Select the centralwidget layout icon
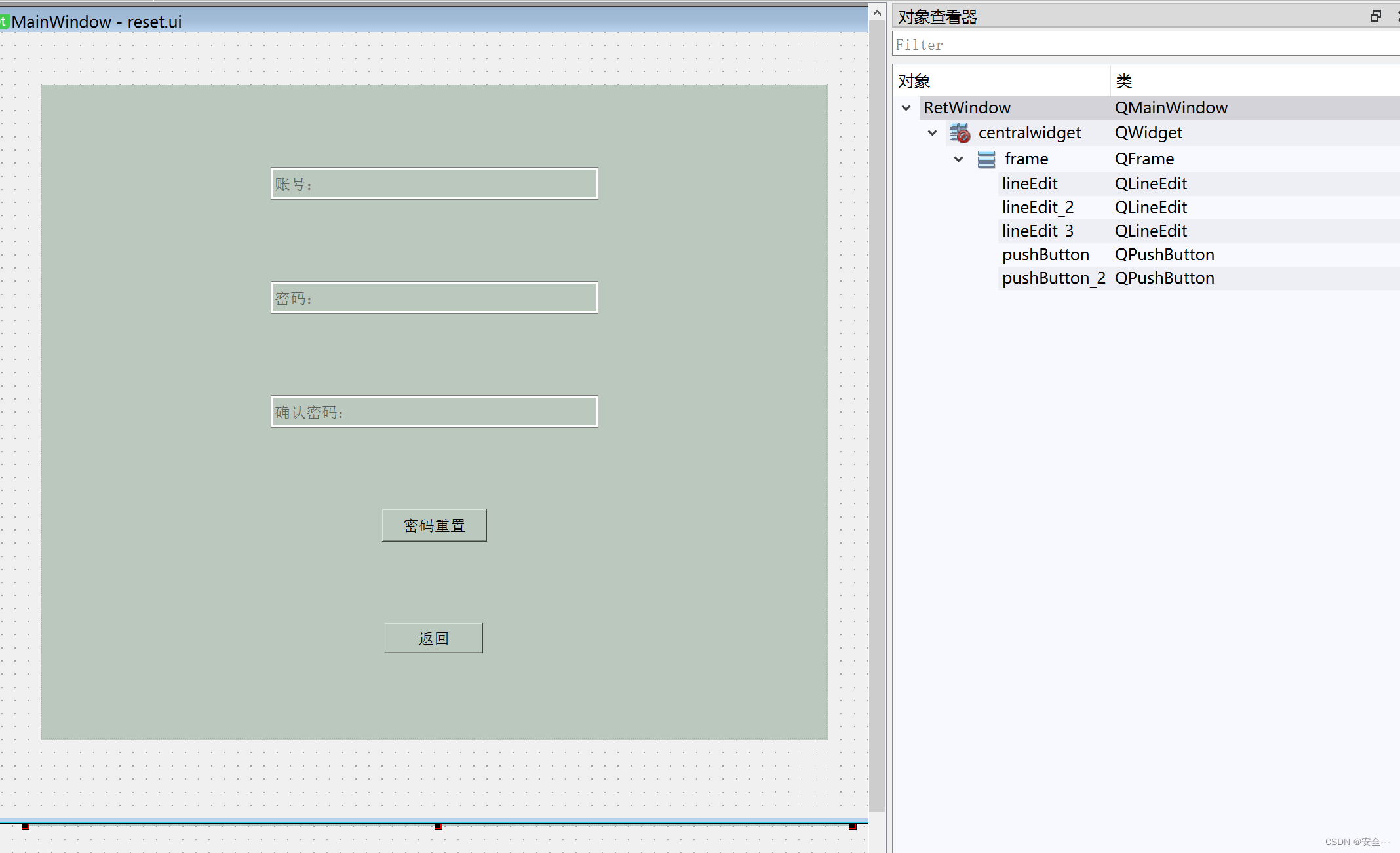Viewport: 1400px width, 853px height. (x=960, y=133)
